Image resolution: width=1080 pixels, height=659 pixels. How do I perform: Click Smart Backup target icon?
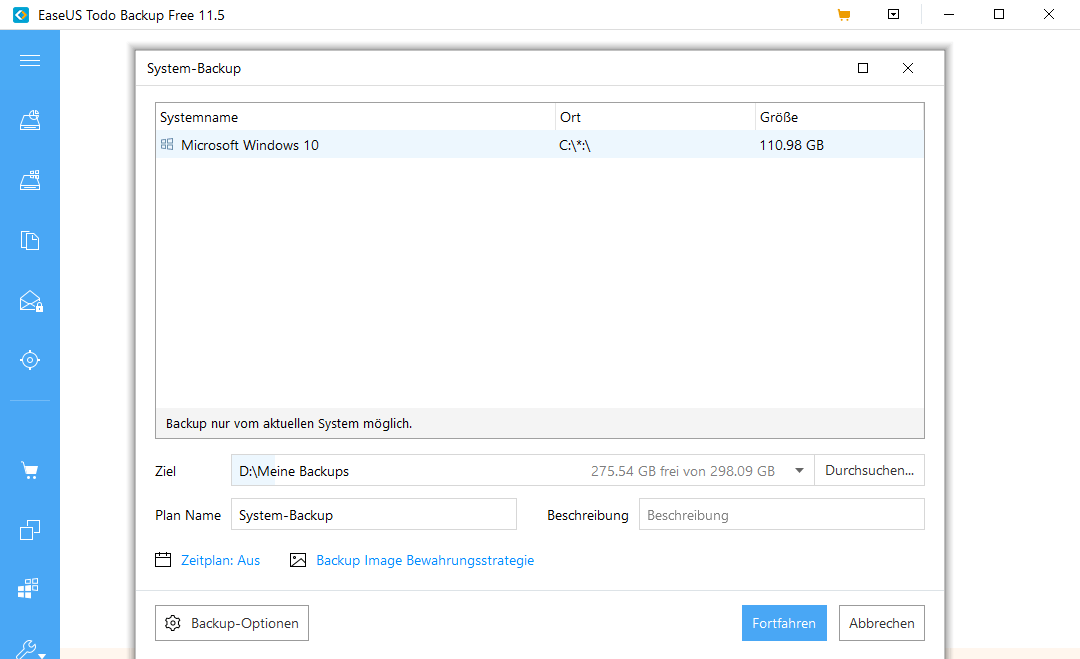tap(30, 360)
